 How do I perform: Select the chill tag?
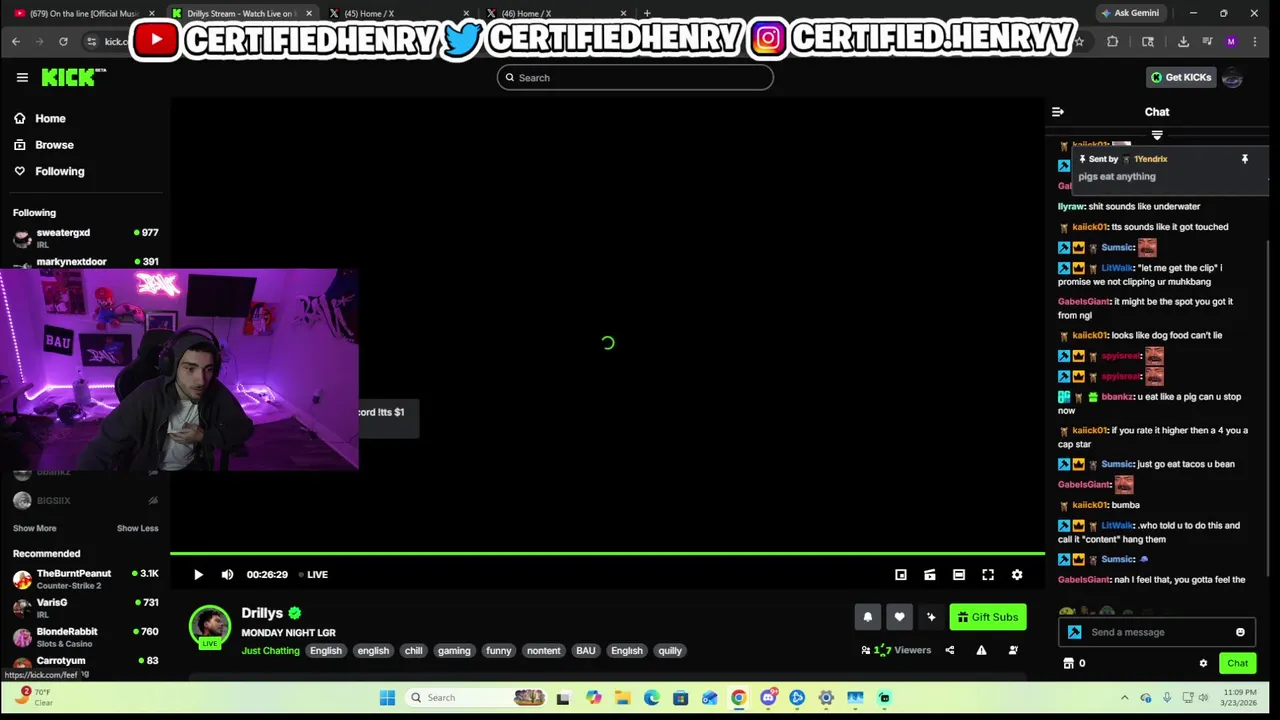[x=413, y=651]
